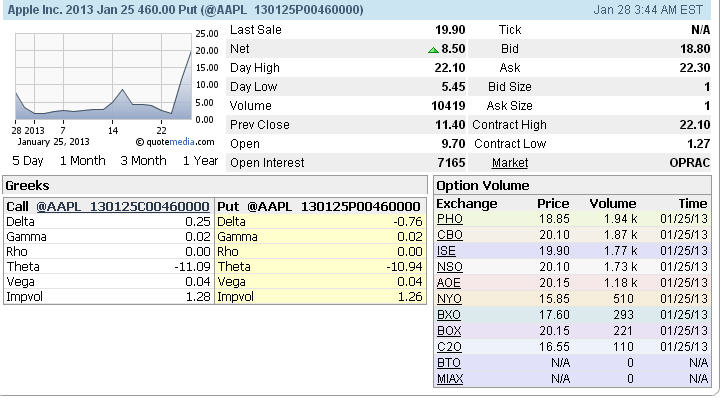Select Ask value 22.30
The width and height of the screenshot is (721, 401).
(695, 68)
